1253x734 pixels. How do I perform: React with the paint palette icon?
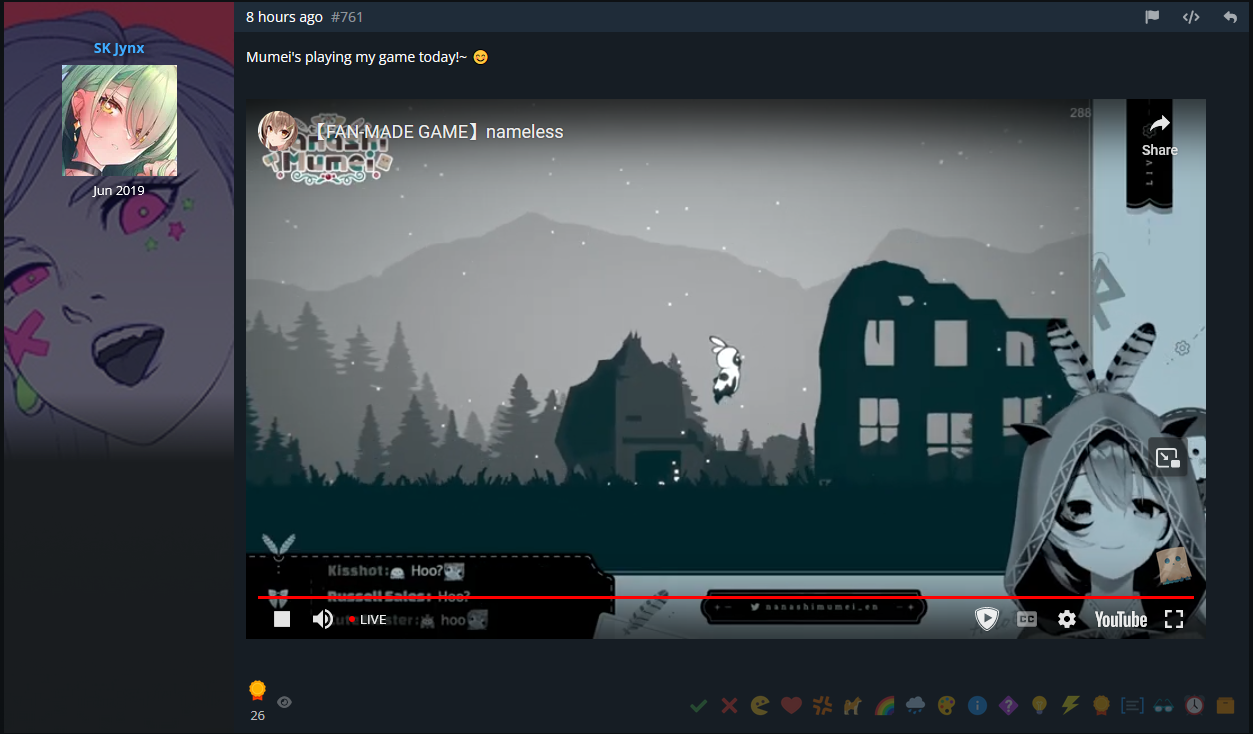[x=946, y=706]
